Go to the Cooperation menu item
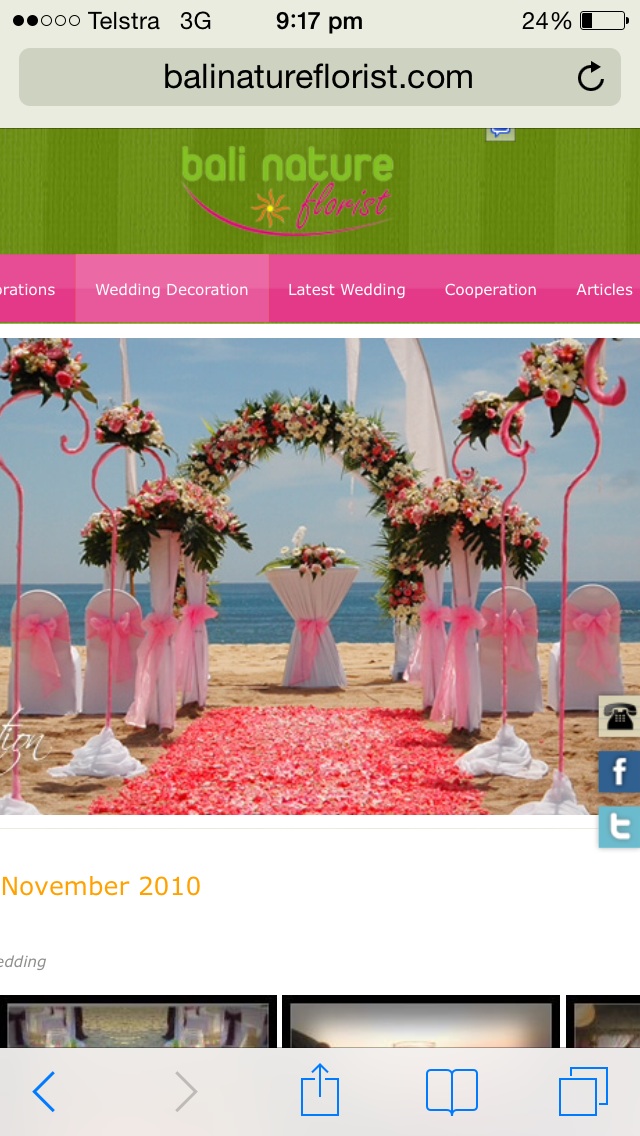 point(490,289)
